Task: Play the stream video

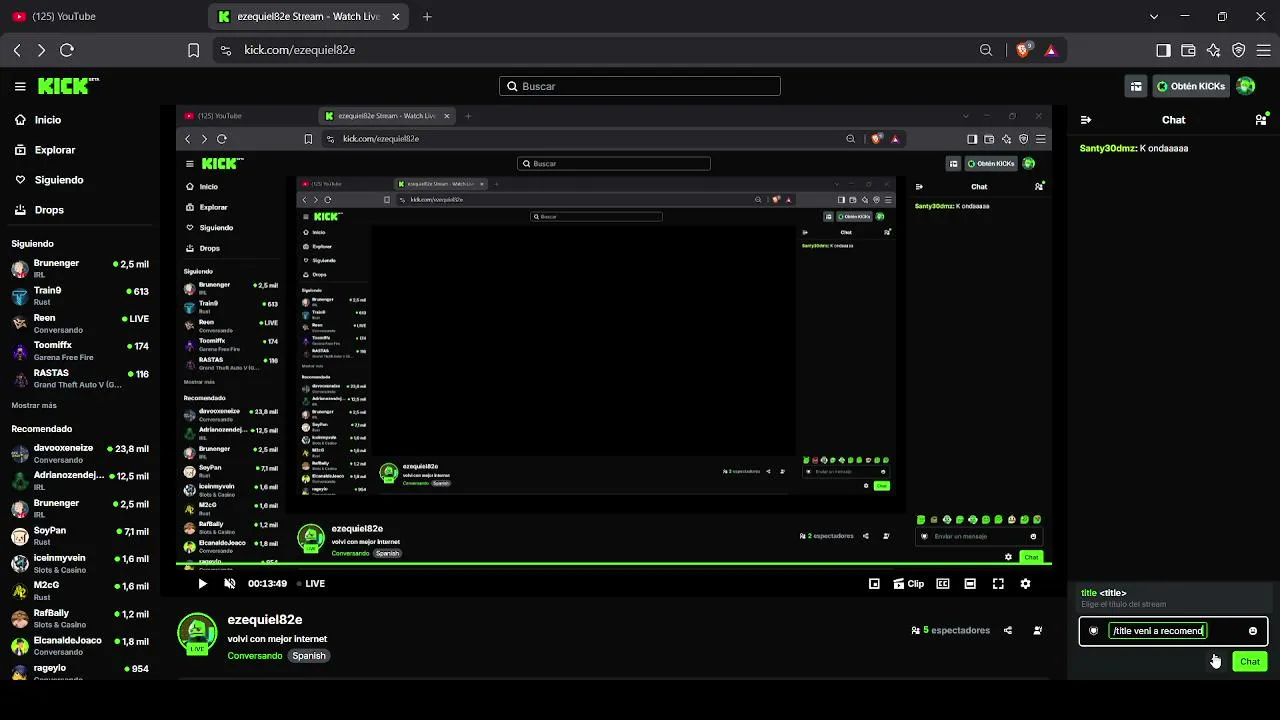Action: click(202, 584)
